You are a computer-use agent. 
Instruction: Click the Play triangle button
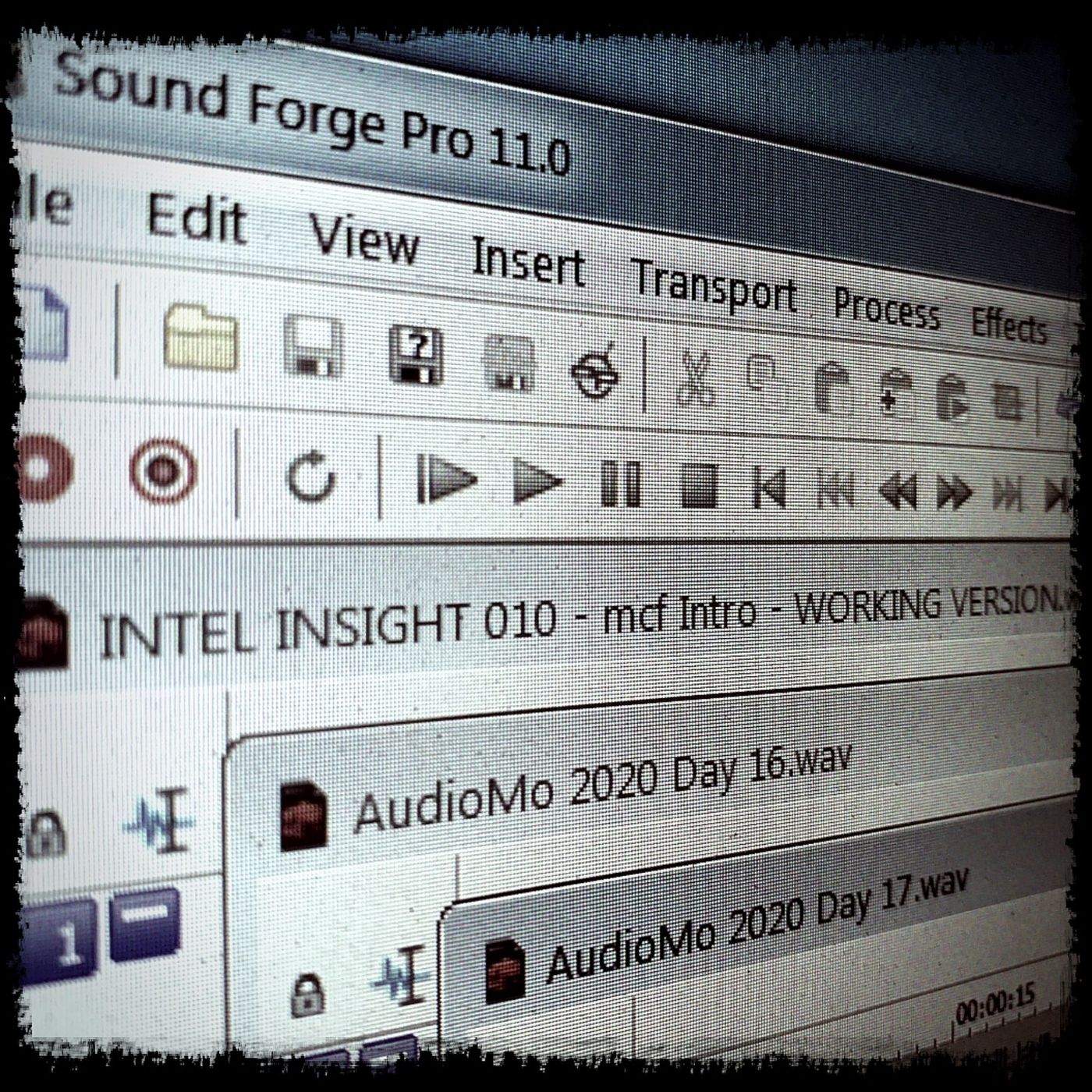click(x=537, y=483)
